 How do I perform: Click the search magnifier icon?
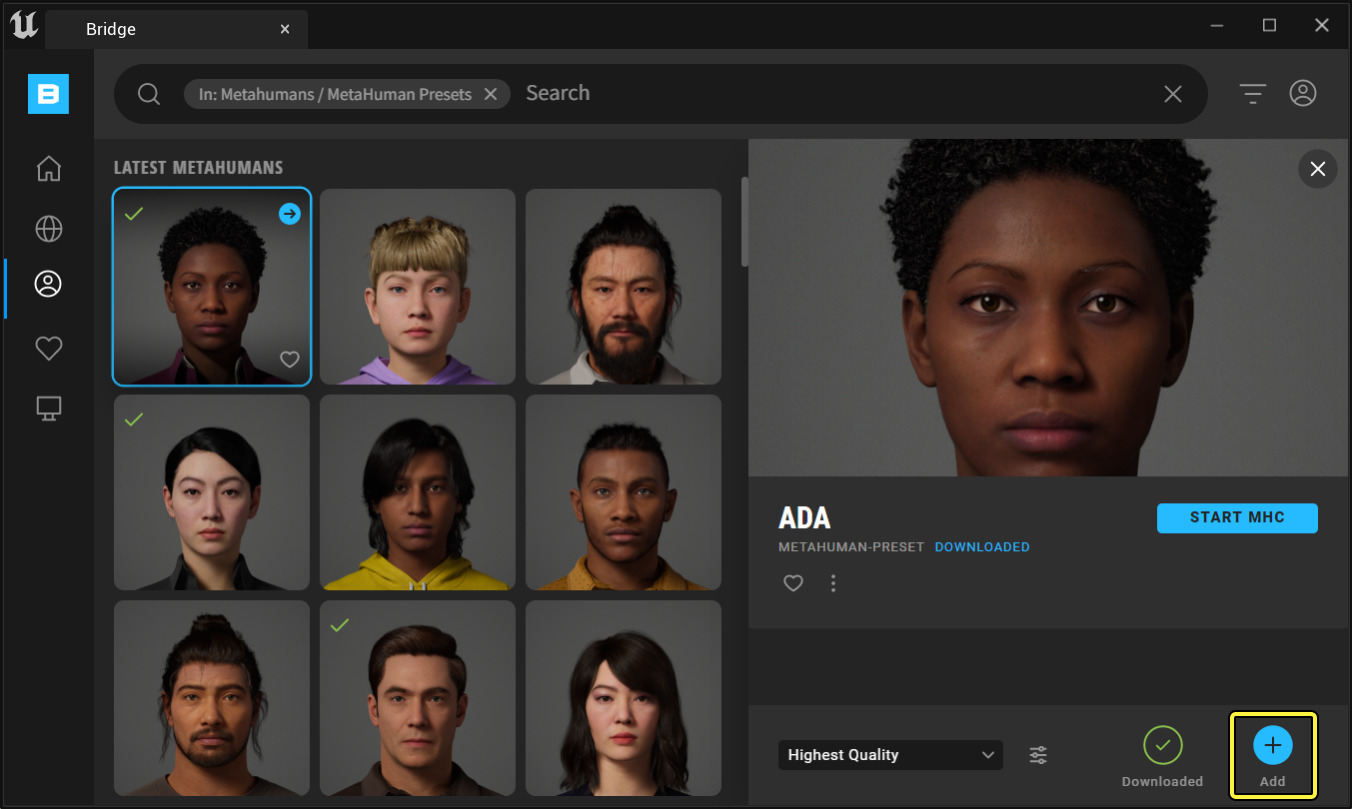149,94
